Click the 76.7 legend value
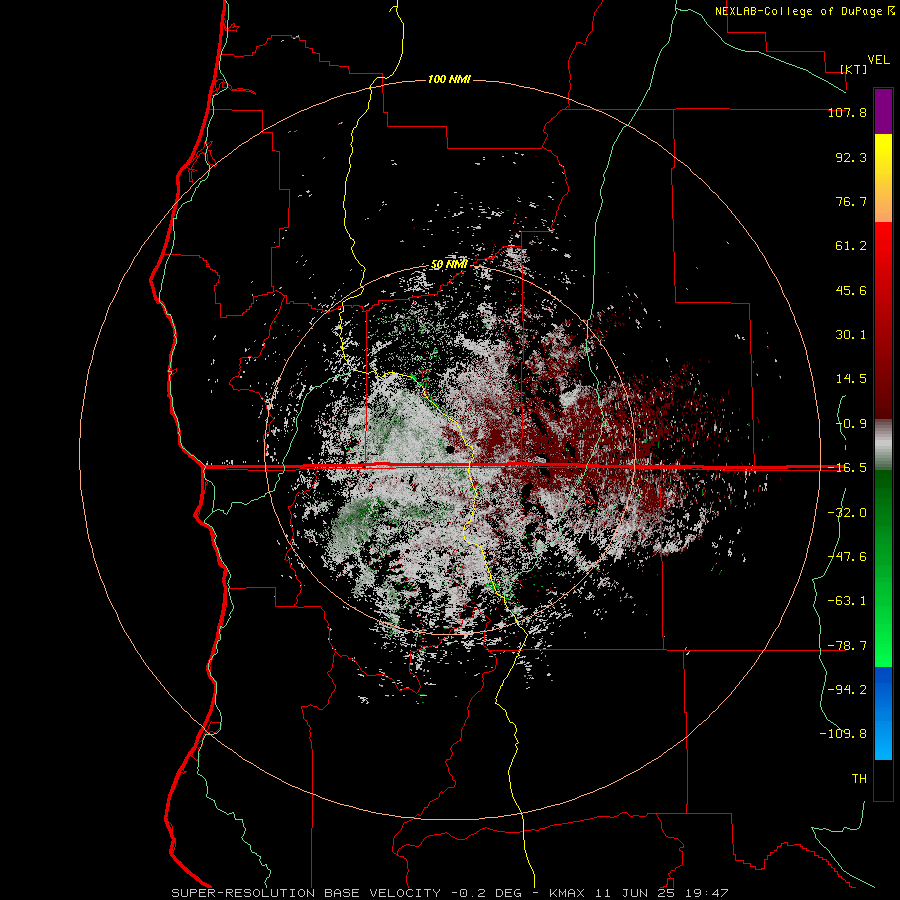900x900 pixels. pyautogui.click(x=851, y=201)
